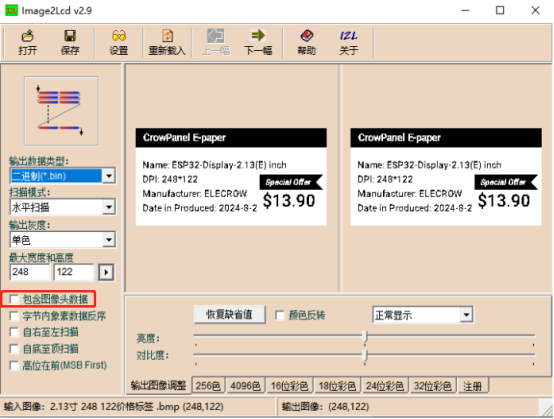
Task: Maximize the Image2Lcd window
Action: [500, 11]
